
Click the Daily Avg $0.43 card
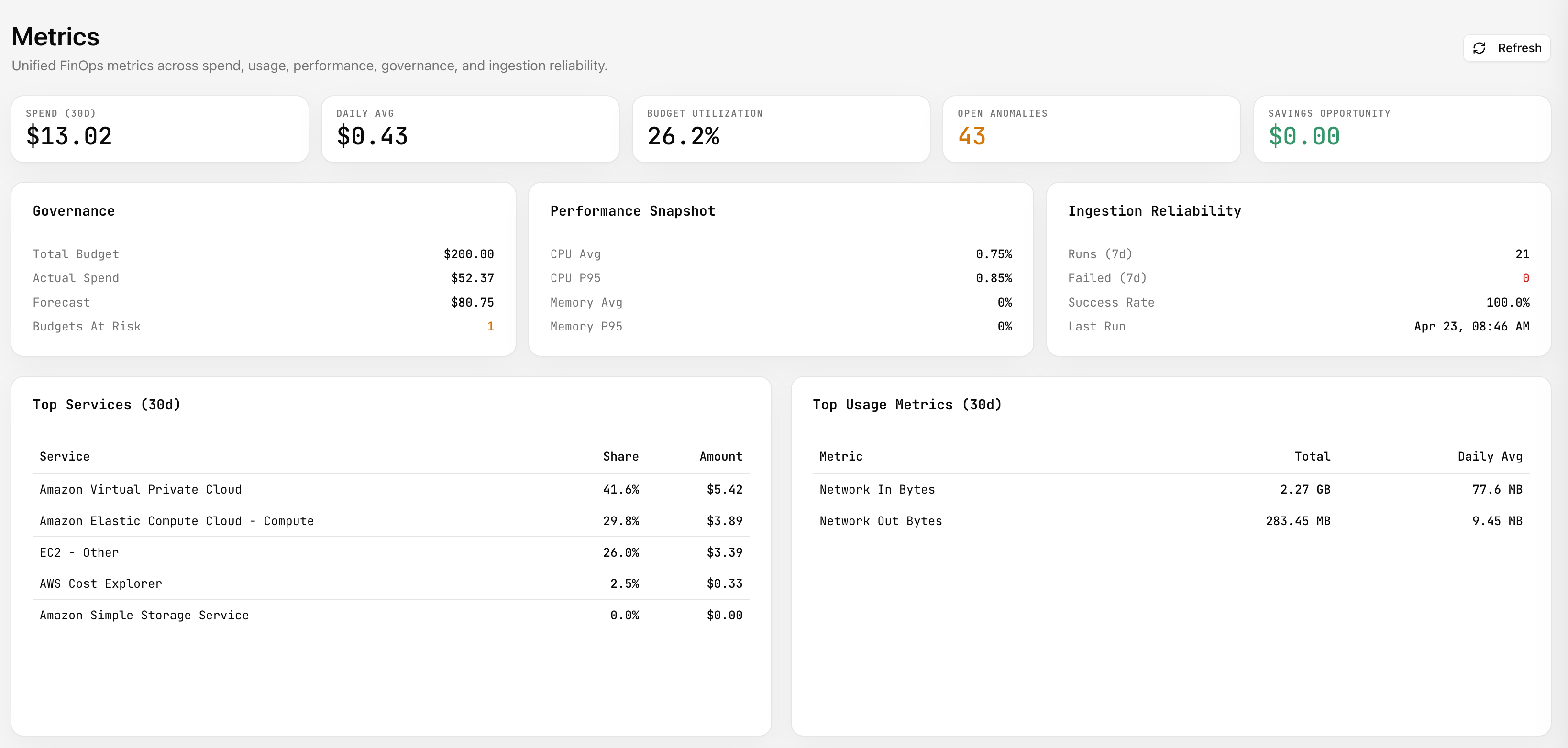(470, 129)
